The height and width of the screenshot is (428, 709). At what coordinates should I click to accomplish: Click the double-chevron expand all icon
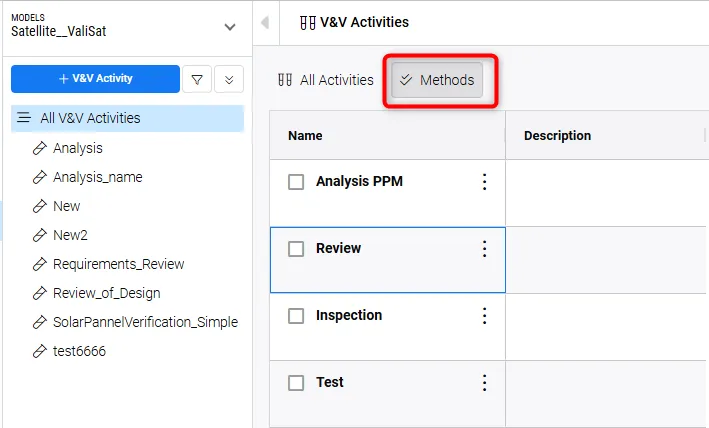pos(229,79)
